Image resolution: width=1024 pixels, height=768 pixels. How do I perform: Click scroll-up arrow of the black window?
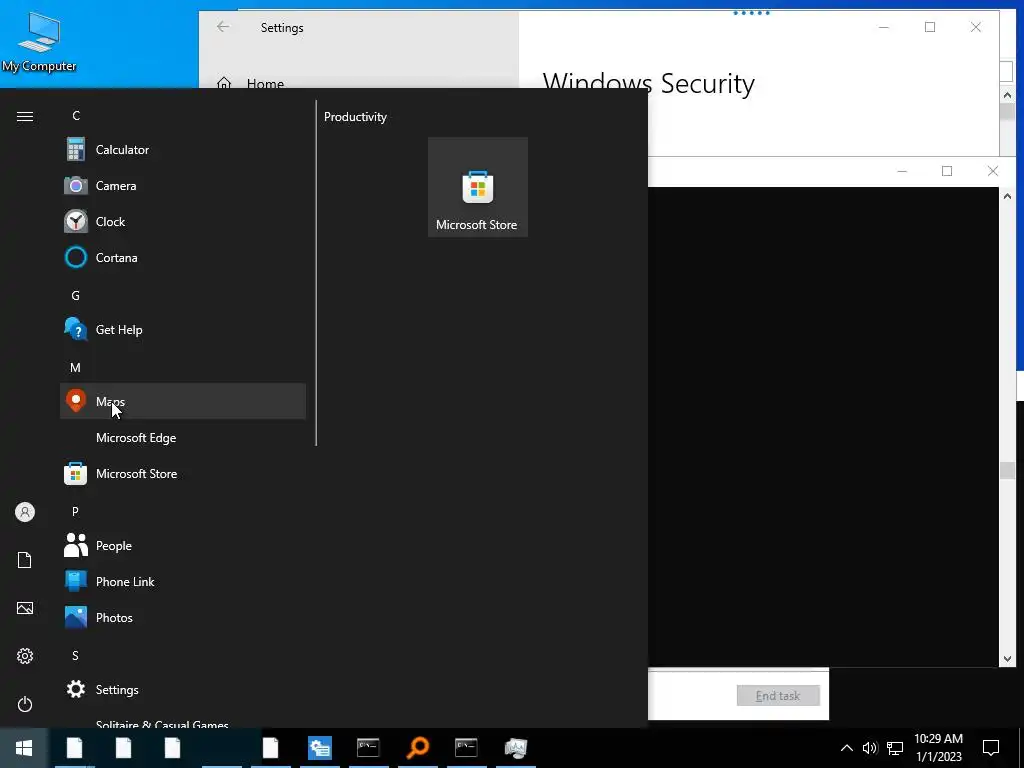point(1007,196)
